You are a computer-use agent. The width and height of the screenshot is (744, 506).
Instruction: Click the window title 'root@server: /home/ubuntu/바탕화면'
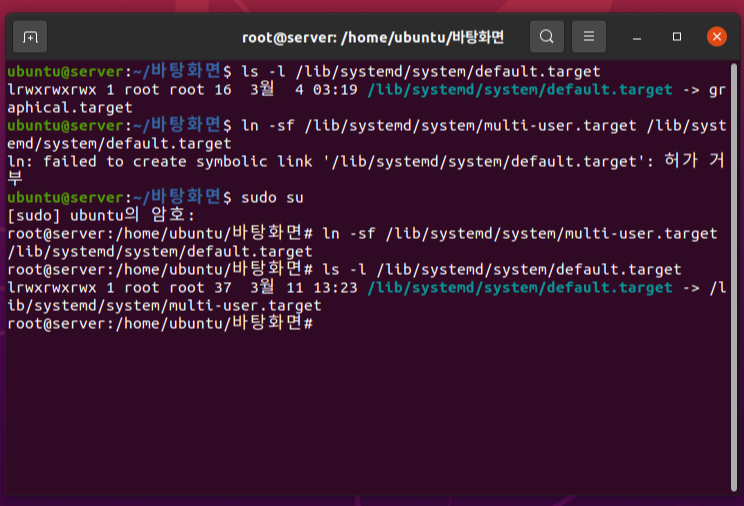pos(372,37)
